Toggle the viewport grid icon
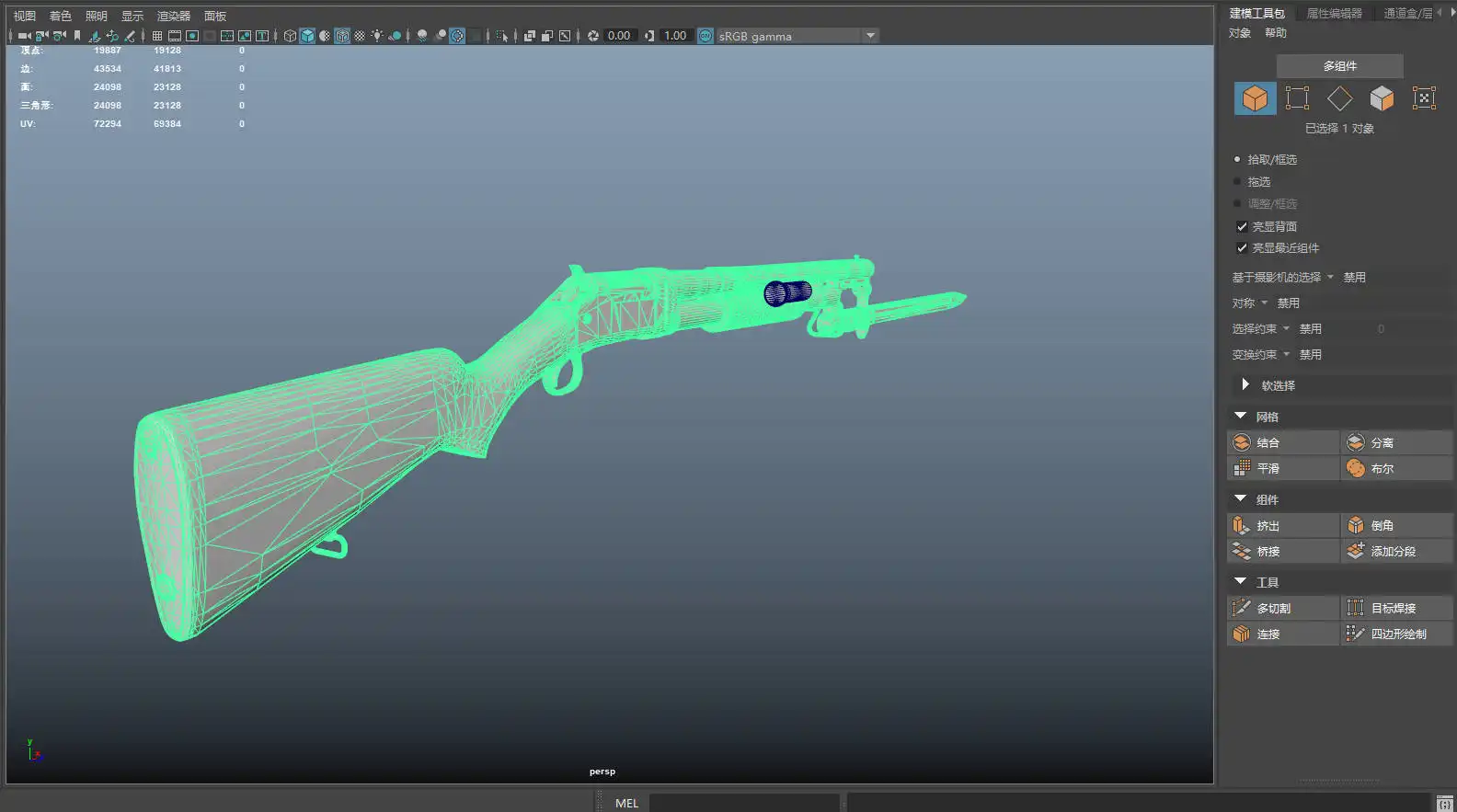 click(157, 36)
